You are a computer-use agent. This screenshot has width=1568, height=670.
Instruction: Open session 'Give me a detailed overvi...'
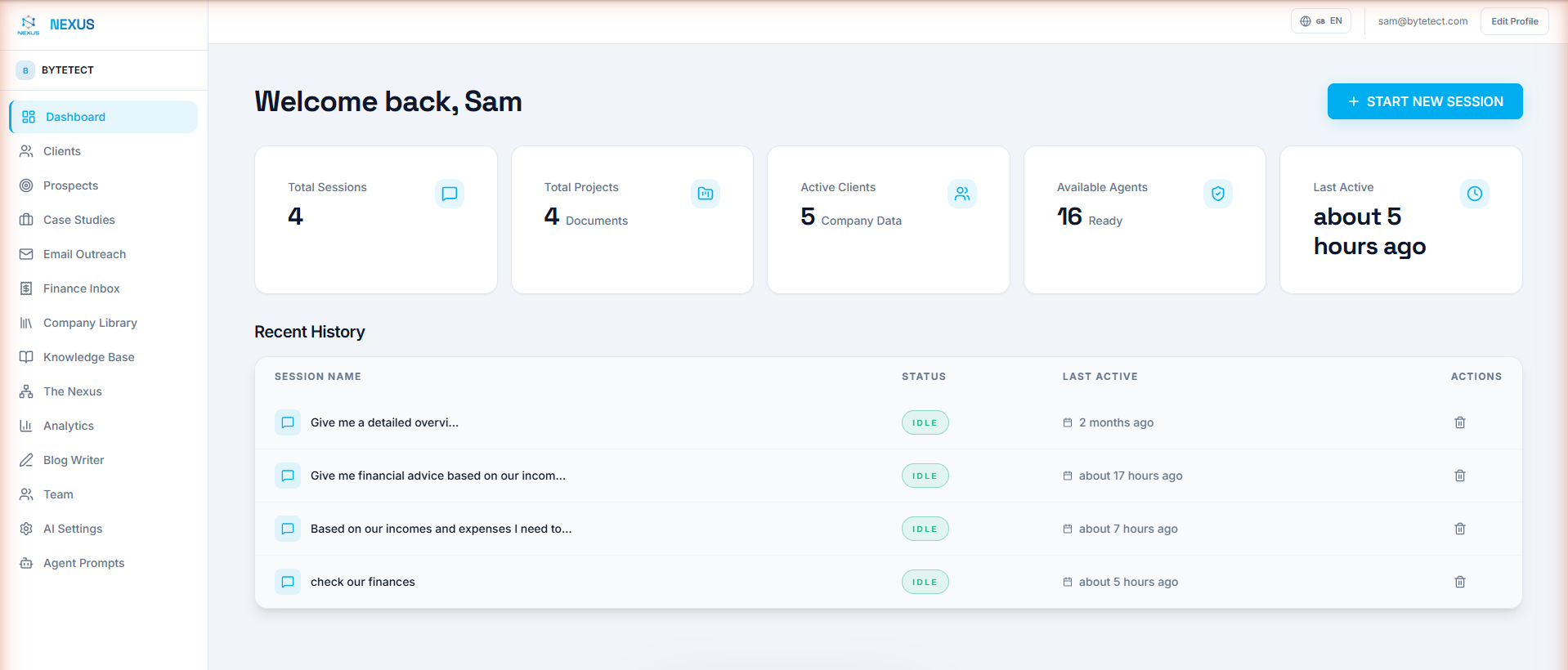point(384,422)
